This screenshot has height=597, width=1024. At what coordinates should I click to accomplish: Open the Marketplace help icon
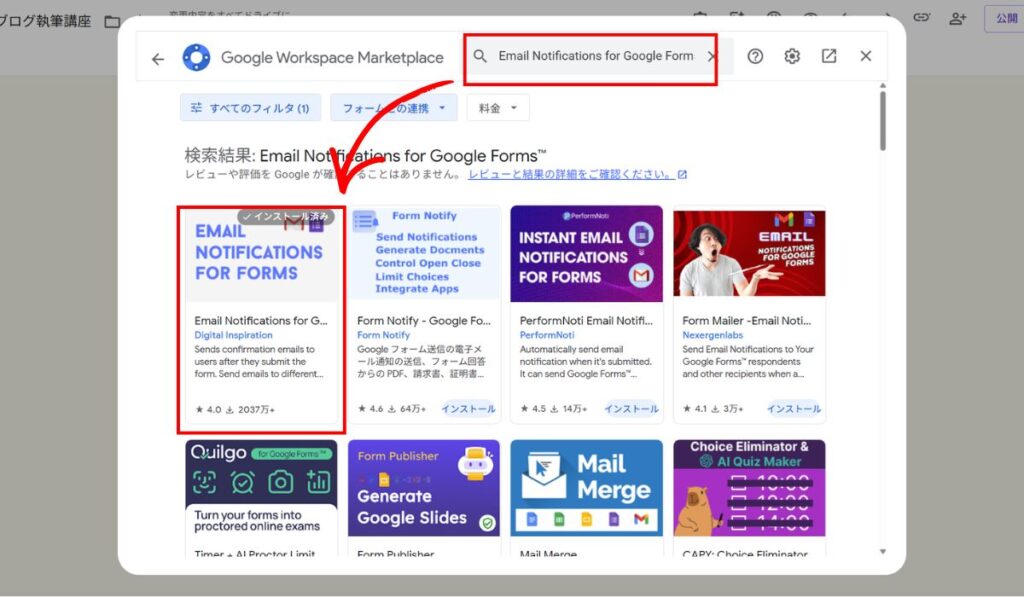pos(755,56)
